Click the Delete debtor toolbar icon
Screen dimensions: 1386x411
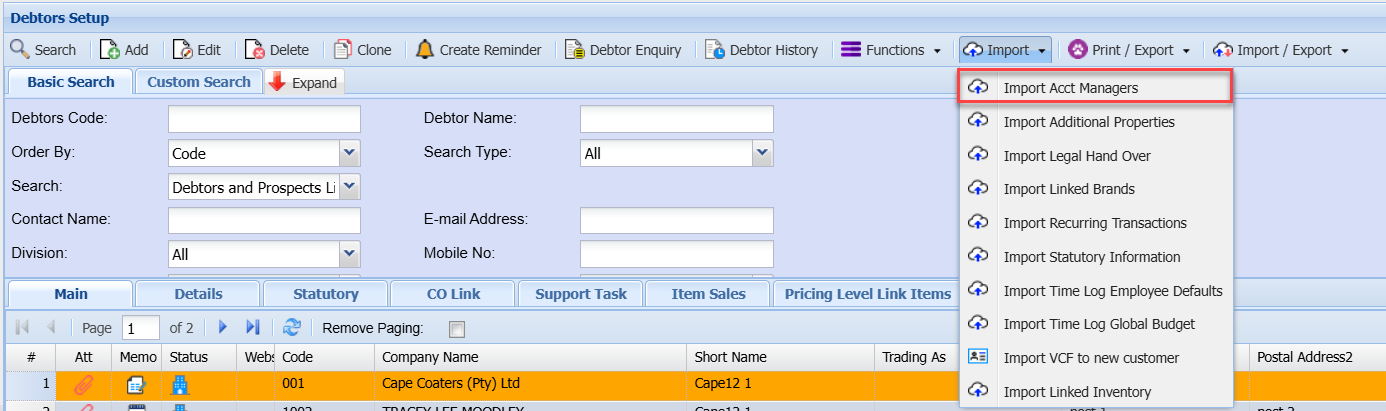point(255,50)
